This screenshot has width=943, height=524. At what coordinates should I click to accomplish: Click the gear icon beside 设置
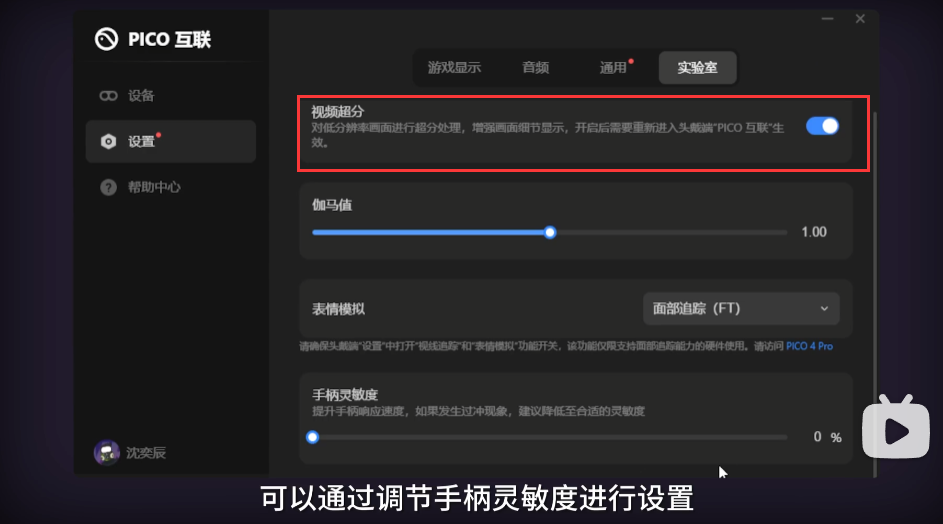point(108,141)
